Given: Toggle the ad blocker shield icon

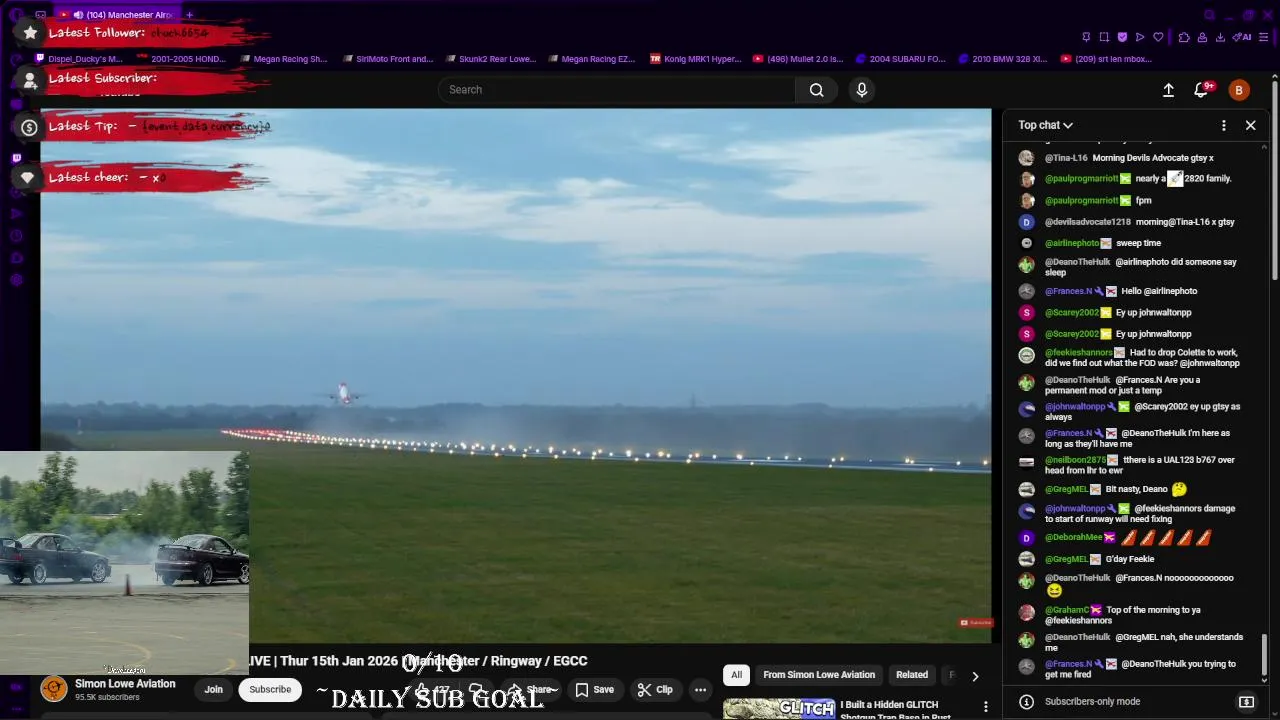Looking at the screenshot, I should (x=1122, y=37).
